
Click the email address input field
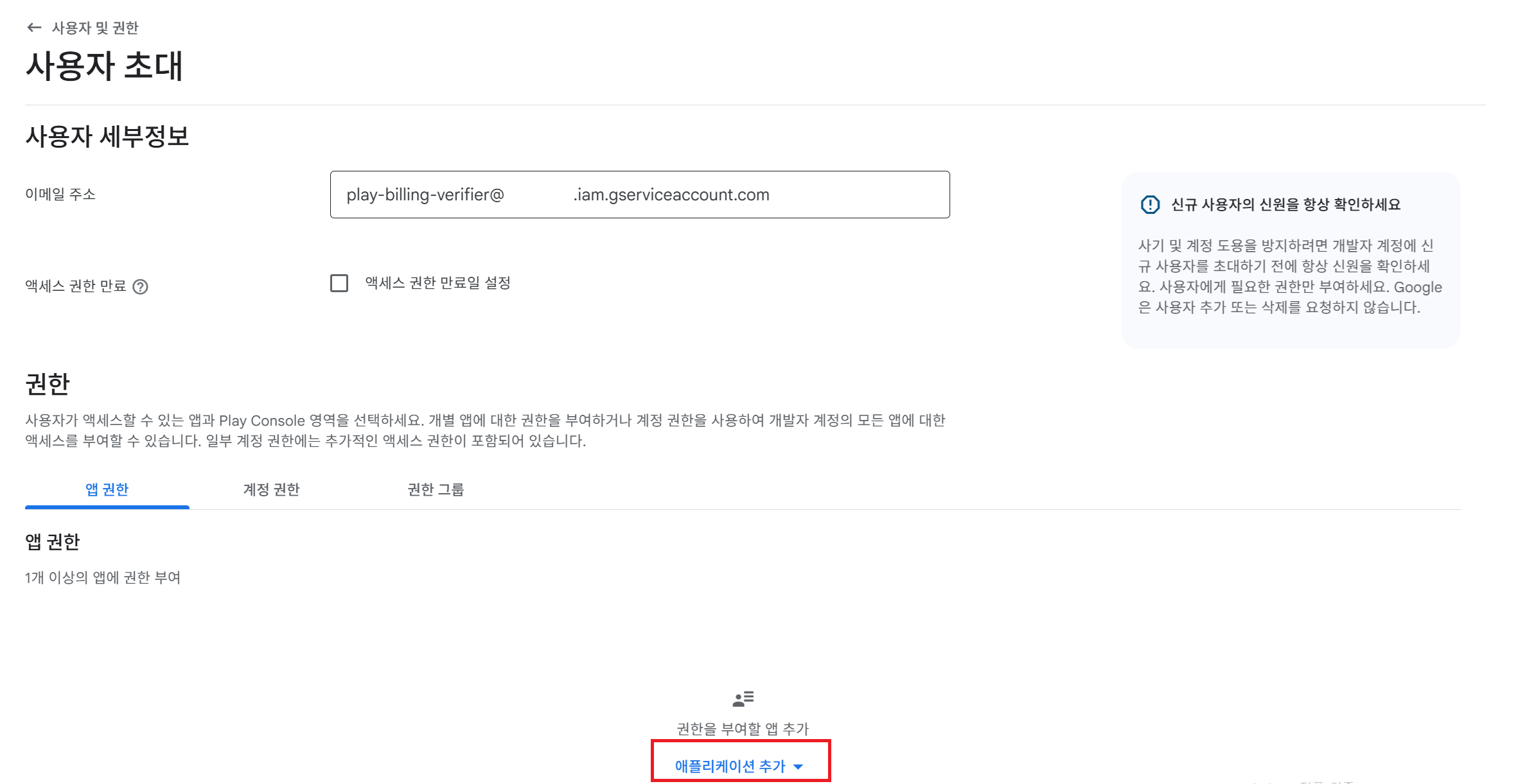click(639, 195)
